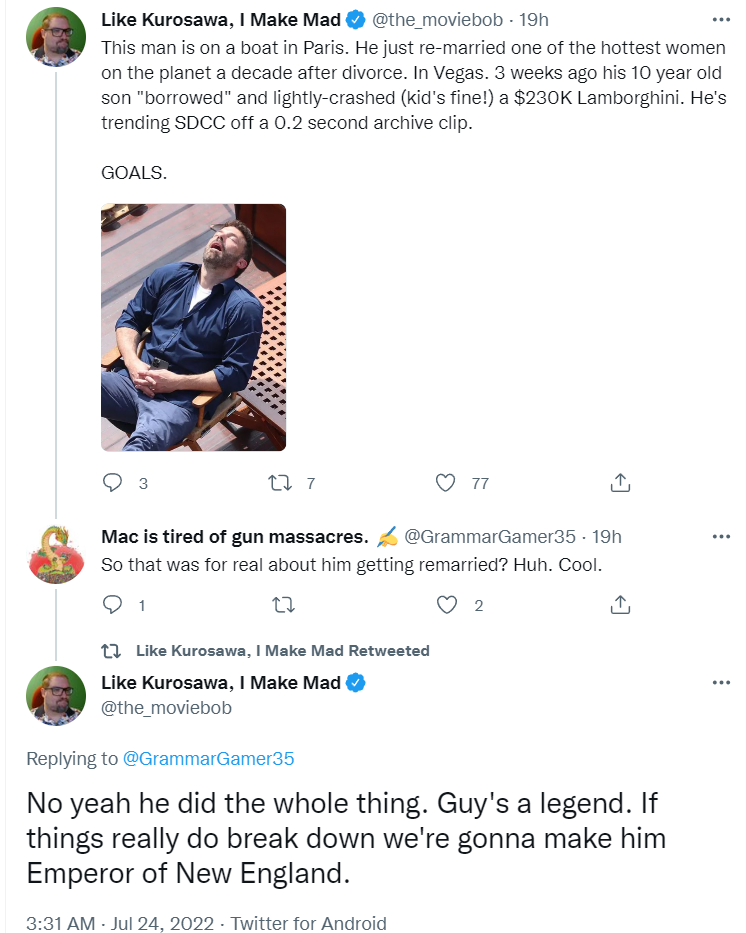Open the photo of man sleeping in chair
Viewport: 746px width, 933px height.
pyautogui.click(x=193, y=327)
